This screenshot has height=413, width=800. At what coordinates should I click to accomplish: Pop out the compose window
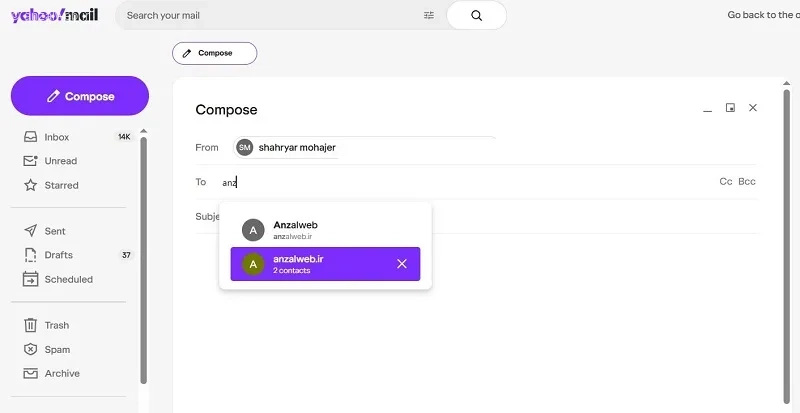click(730, 108)
